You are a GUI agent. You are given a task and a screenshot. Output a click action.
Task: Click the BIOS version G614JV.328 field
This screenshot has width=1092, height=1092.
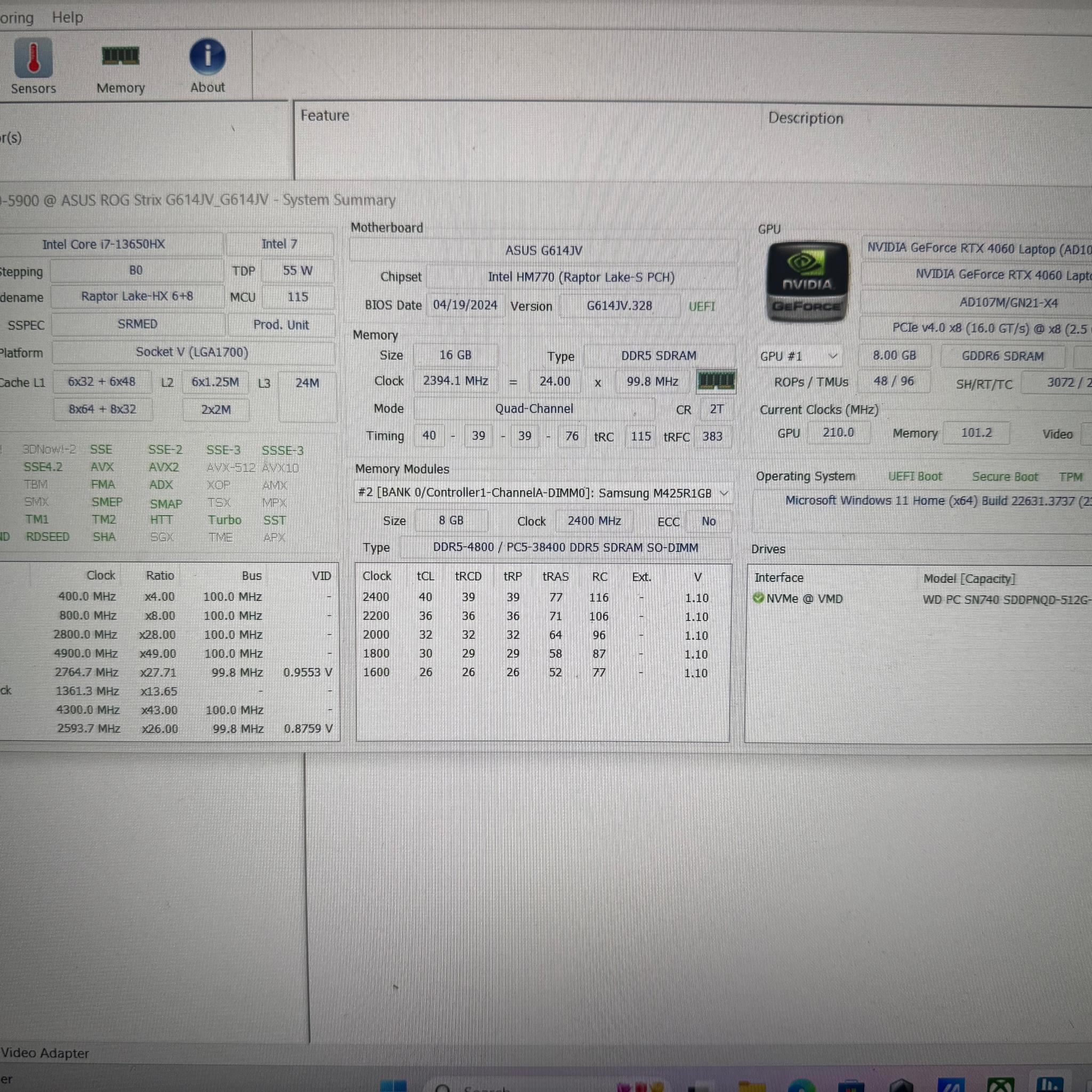pyautogui.click(x=619, y=306)
